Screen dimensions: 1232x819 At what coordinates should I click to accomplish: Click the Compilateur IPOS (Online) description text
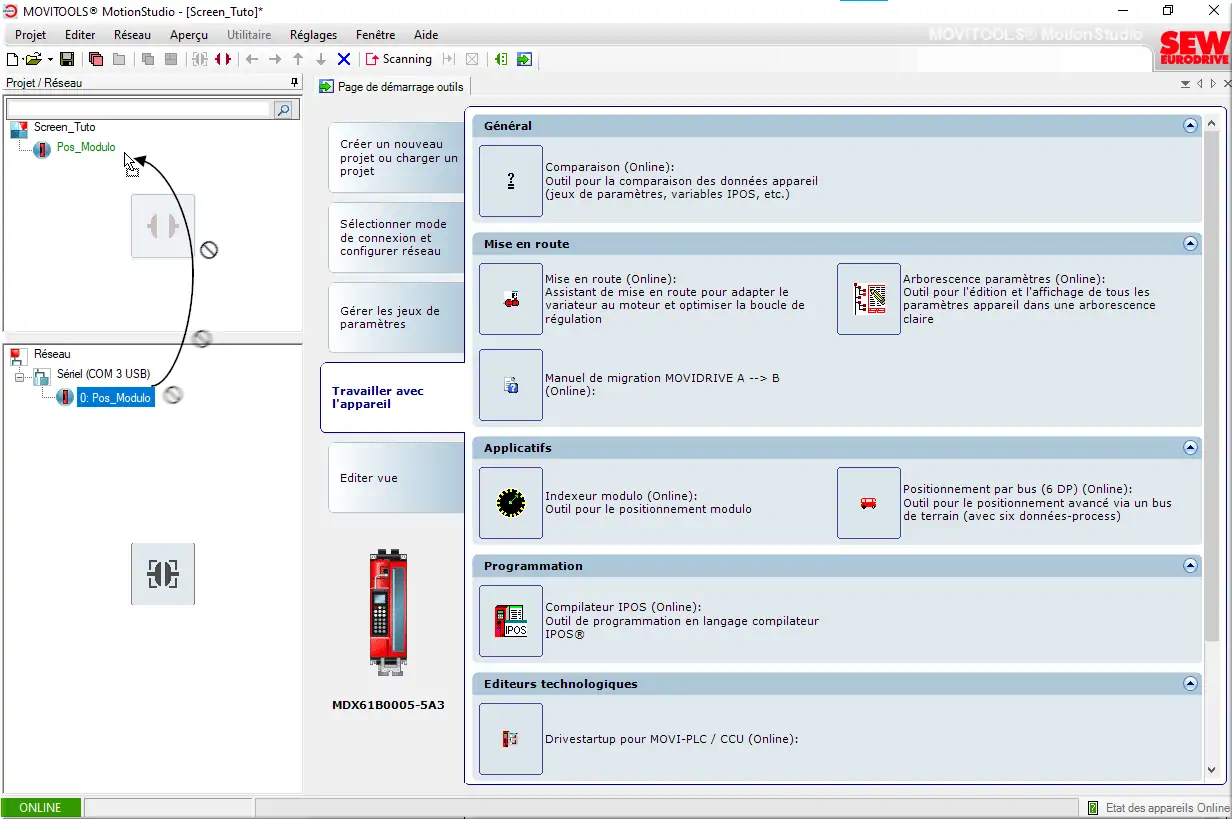(682, 621)
